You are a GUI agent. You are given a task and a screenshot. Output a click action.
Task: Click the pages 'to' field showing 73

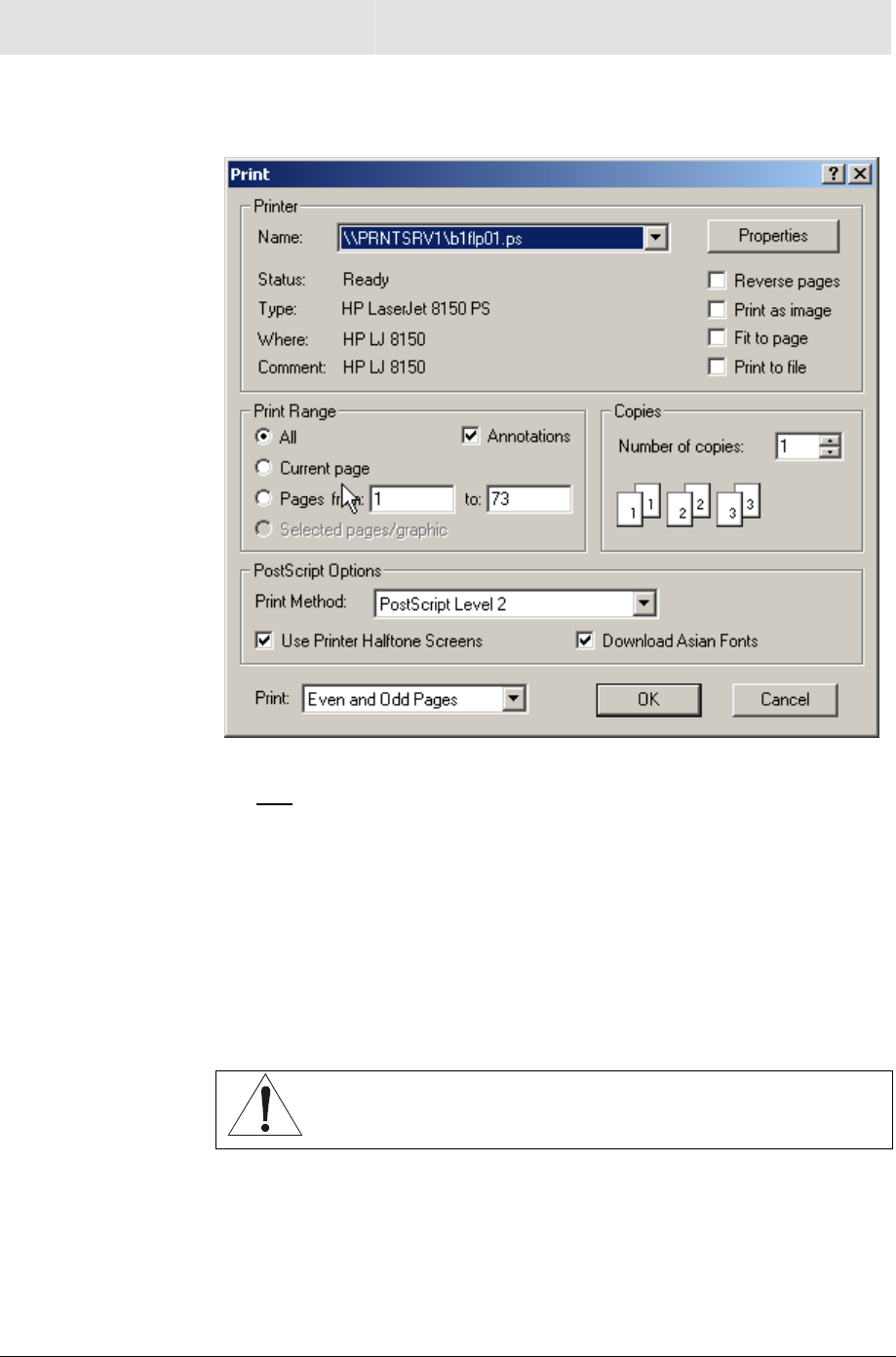click(x=529, y=499)
